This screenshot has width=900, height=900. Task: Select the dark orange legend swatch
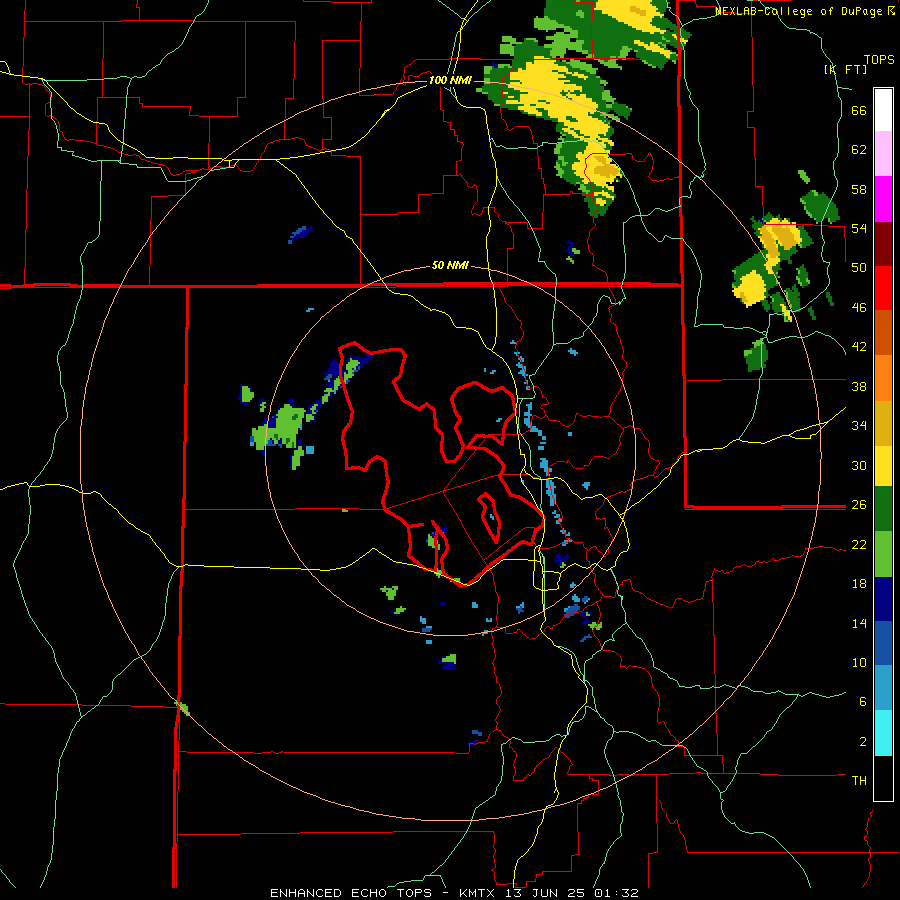coord(883,333)
